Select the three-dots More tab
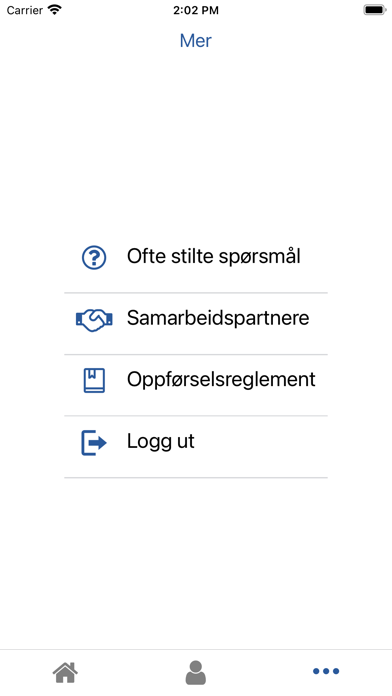392x696 pixels. [326, 671]
